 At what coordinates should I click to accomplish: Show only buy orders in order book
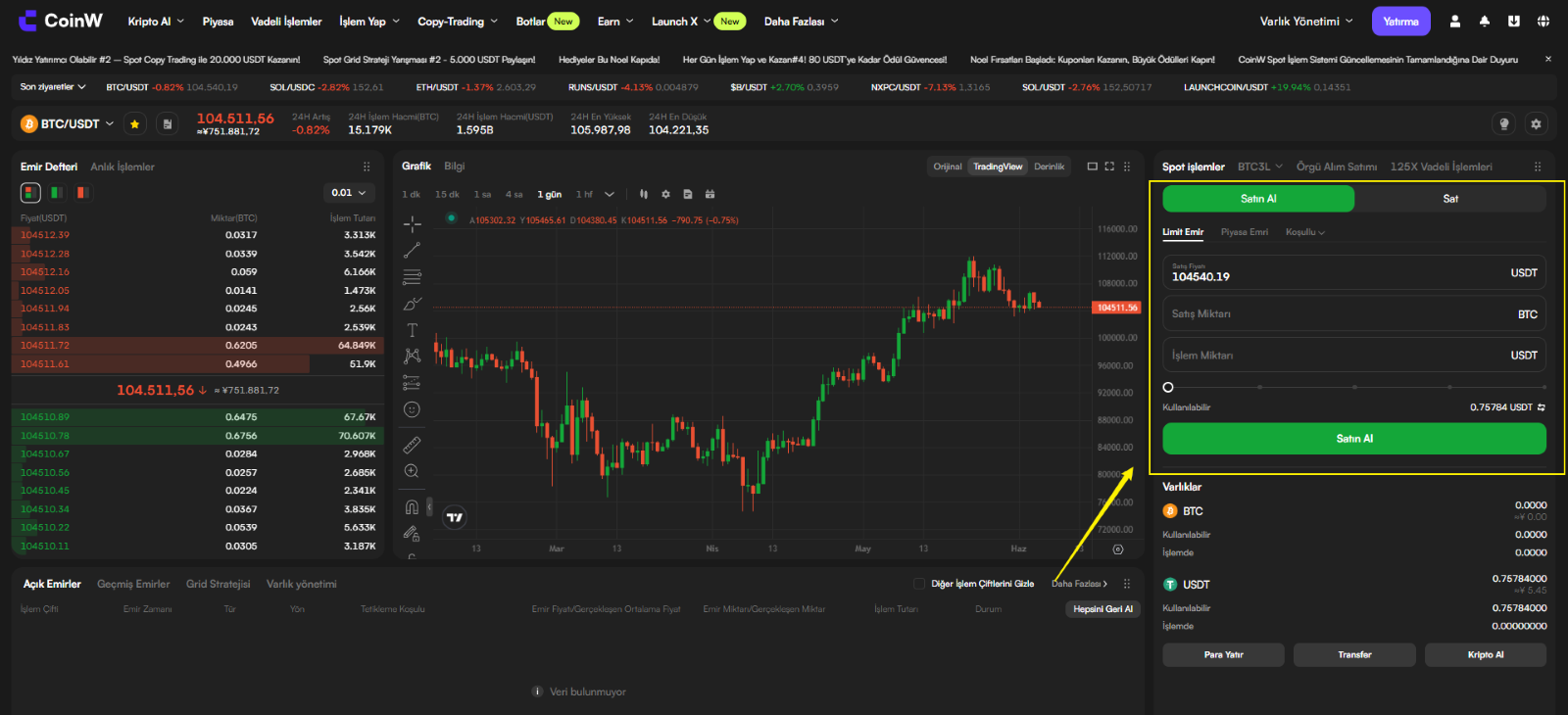(57, 193)
